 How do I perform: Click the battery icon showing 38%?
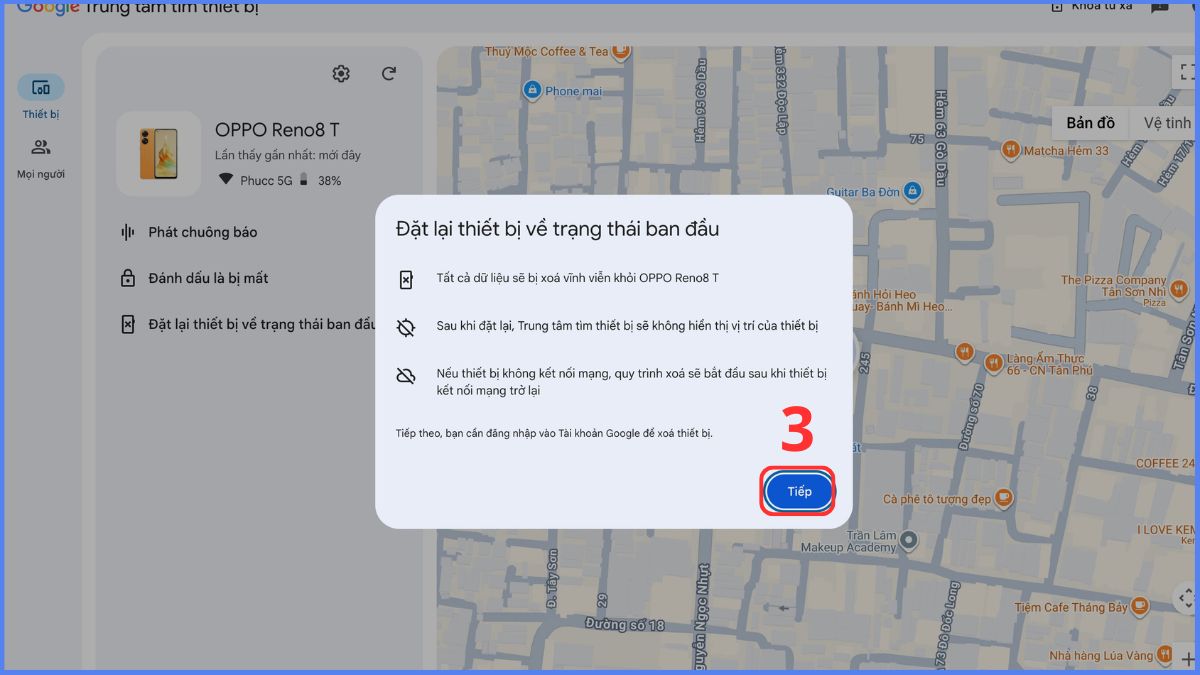coord(305,180)
